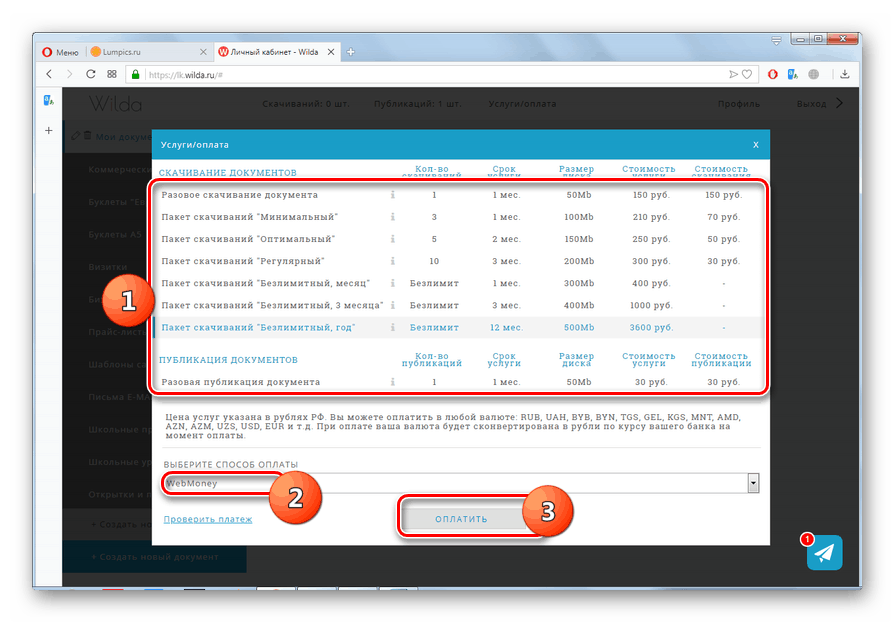Image resolution: width=895 pixels, height=623 pixels.
Task: Click the 1000 руб. price cell
Action: coord(651,306)
